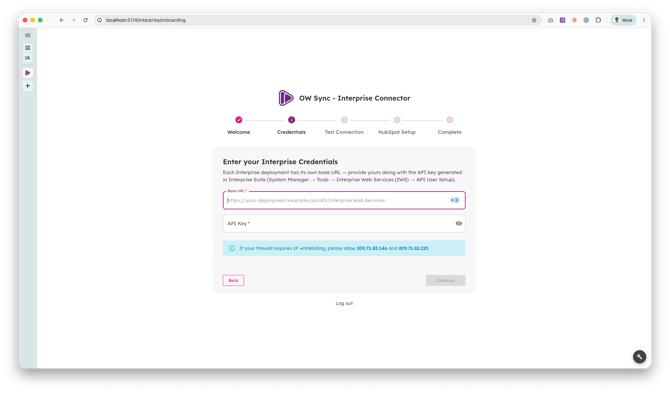Click the address bar URL

point(146,20)
